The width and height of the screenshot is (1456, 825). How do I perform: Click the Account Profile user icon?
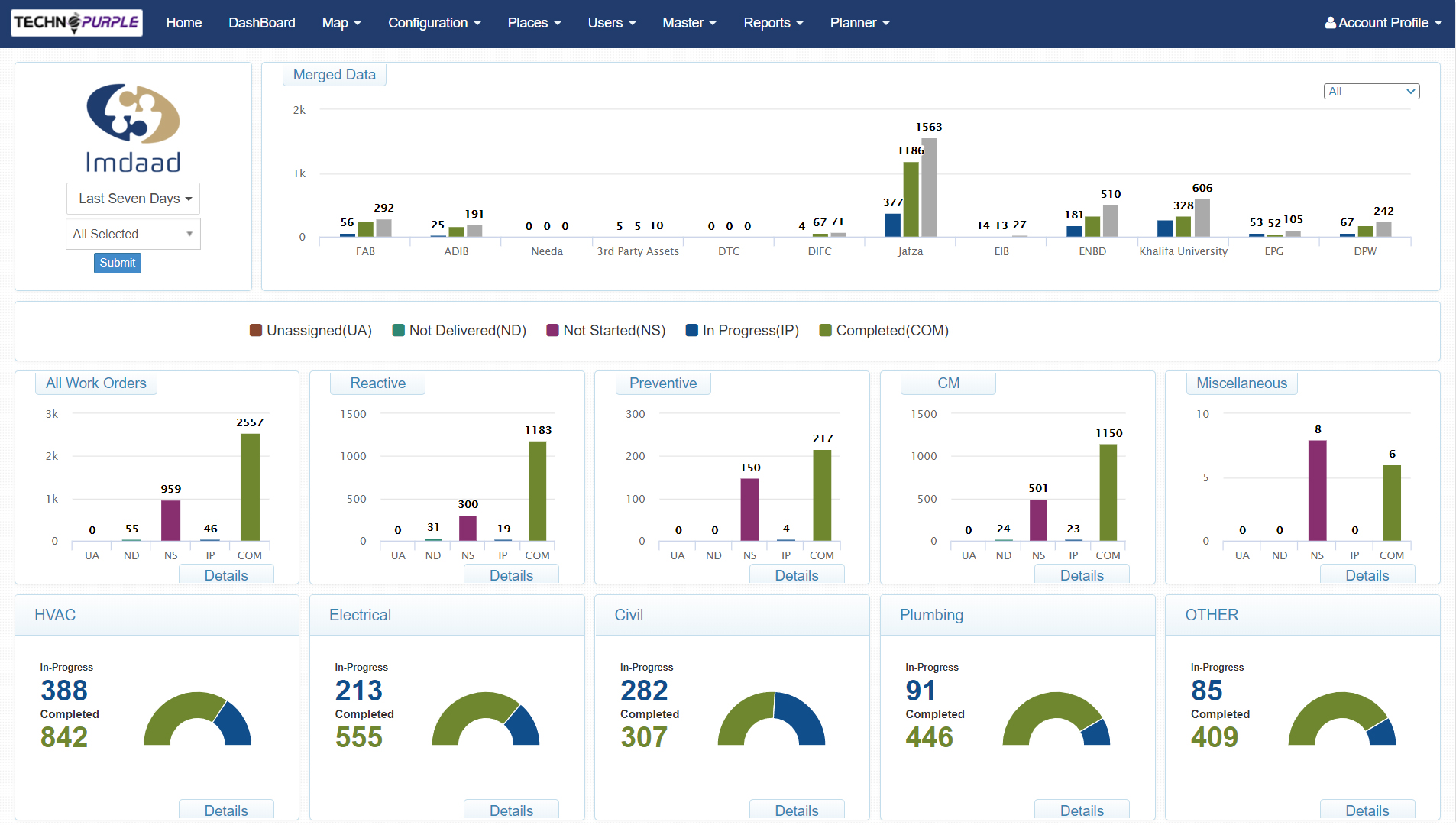[x=1330, y=23]
